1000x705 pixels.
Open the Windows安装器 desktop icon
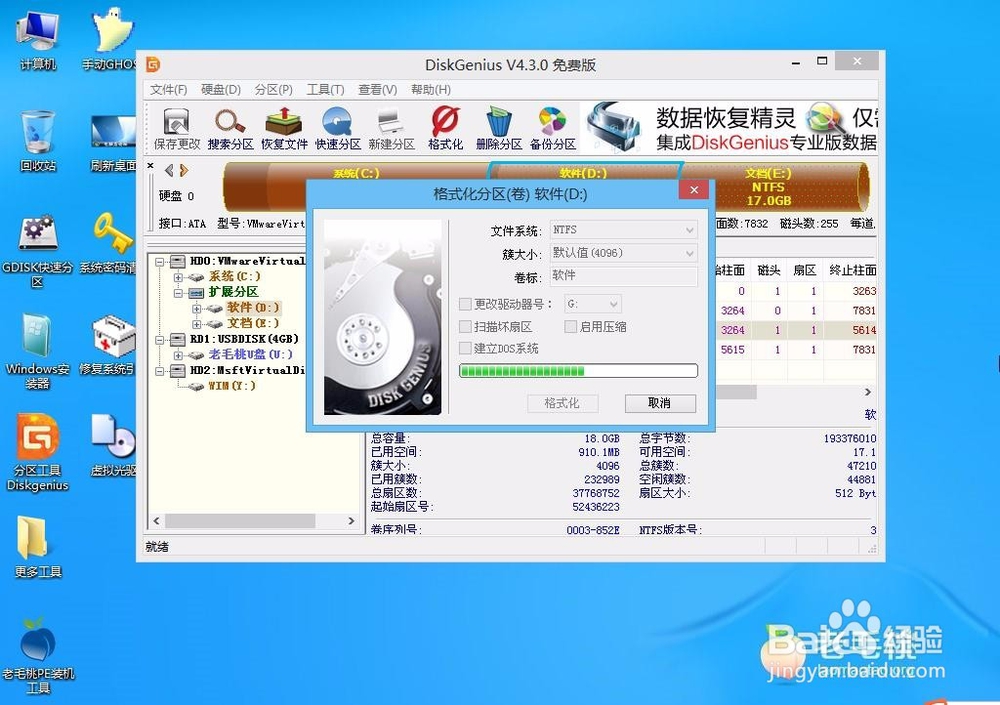pos(38,351)
